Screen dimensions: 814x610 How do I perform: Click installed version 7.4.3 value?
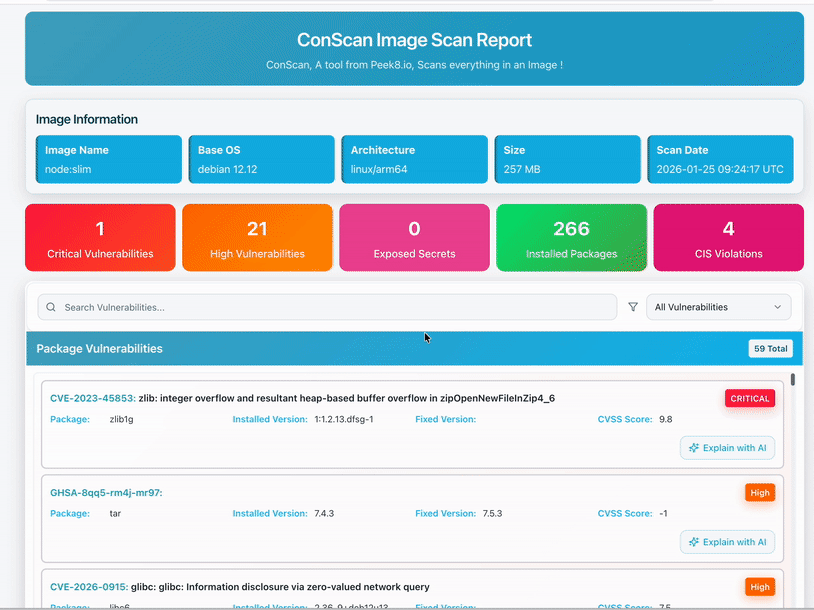coord(324,513)
